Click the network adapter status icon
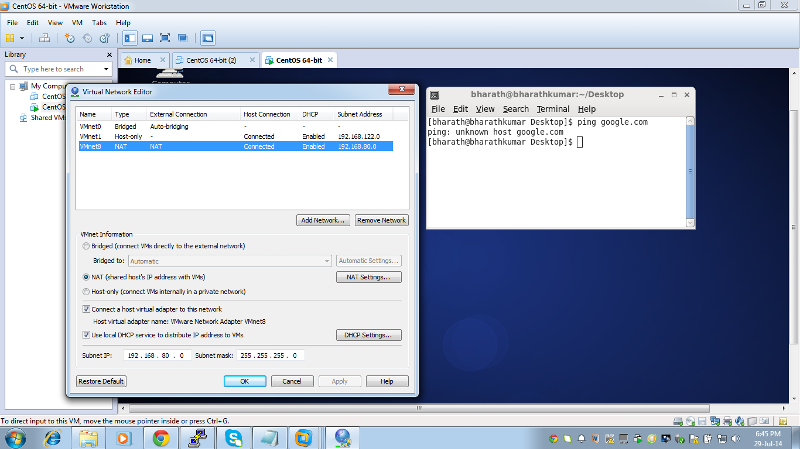This screenshot has width=800, height=449. pyautogui.click(x=715, y=421)
